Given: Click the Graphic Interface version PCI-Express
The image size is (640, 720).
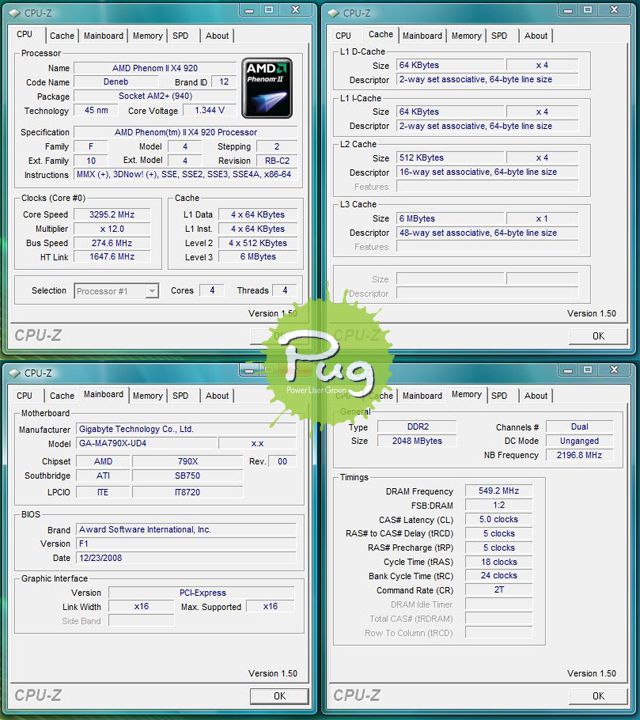Looking at the screenshot, I should tap(202, 593).
